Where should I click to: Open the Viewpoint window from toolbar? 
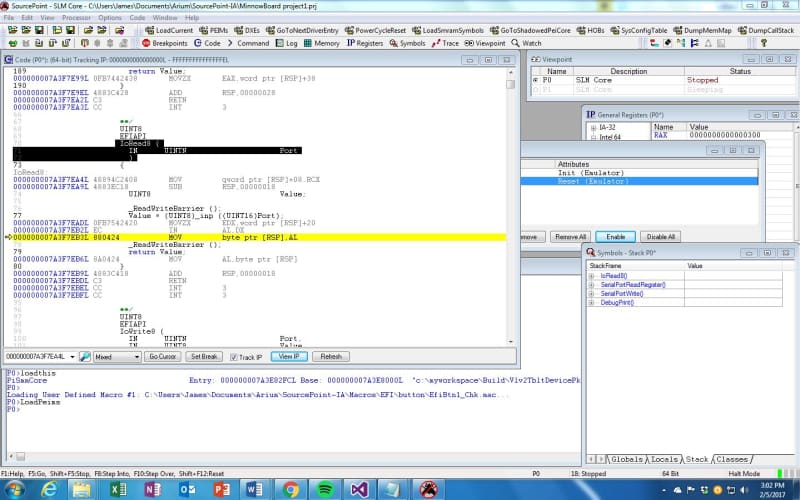coord(485,43)
